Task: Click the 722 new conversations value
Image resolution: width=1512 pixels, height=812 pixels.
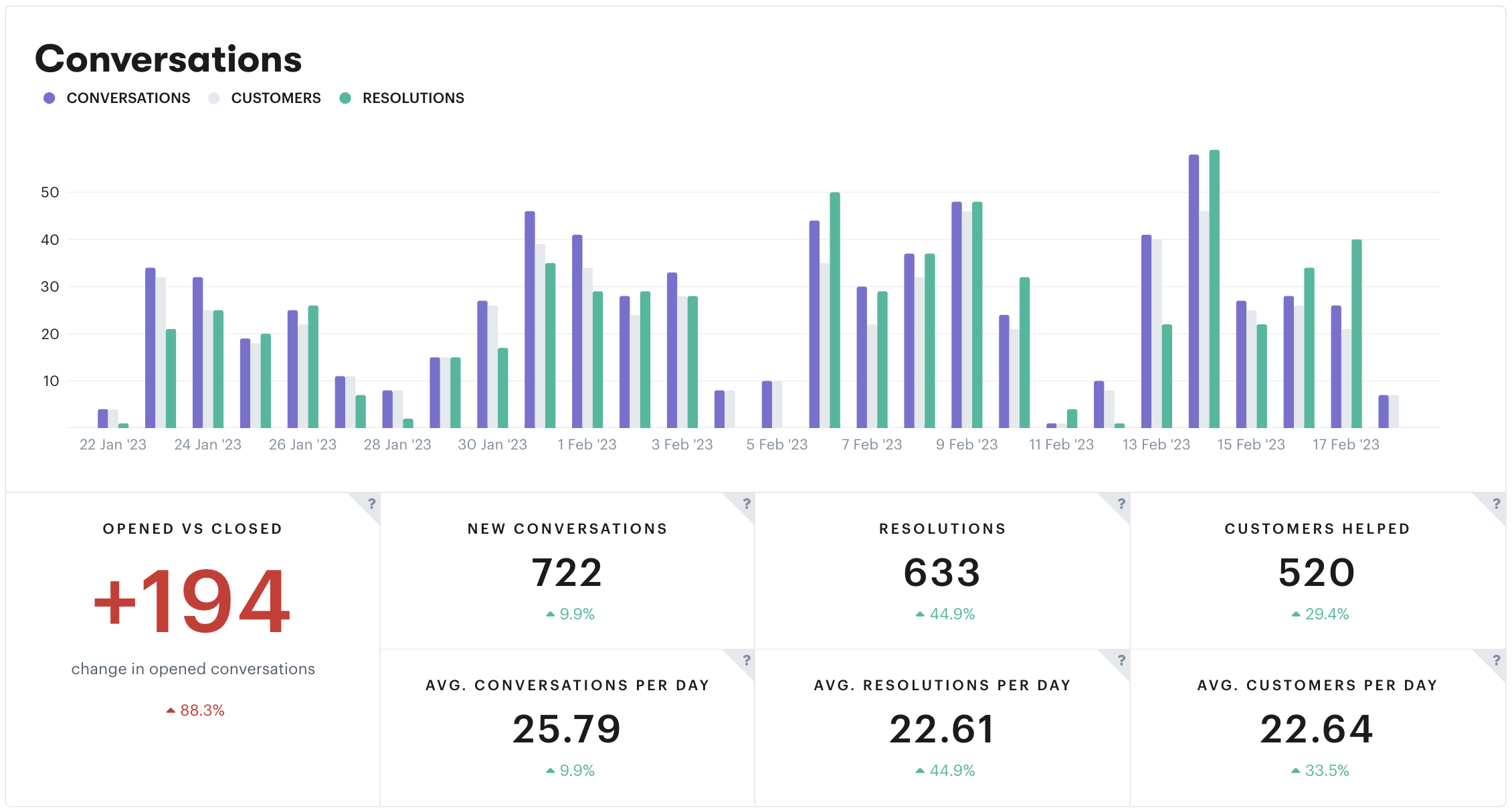Action: pyautogui.click(x=567, y=573)
